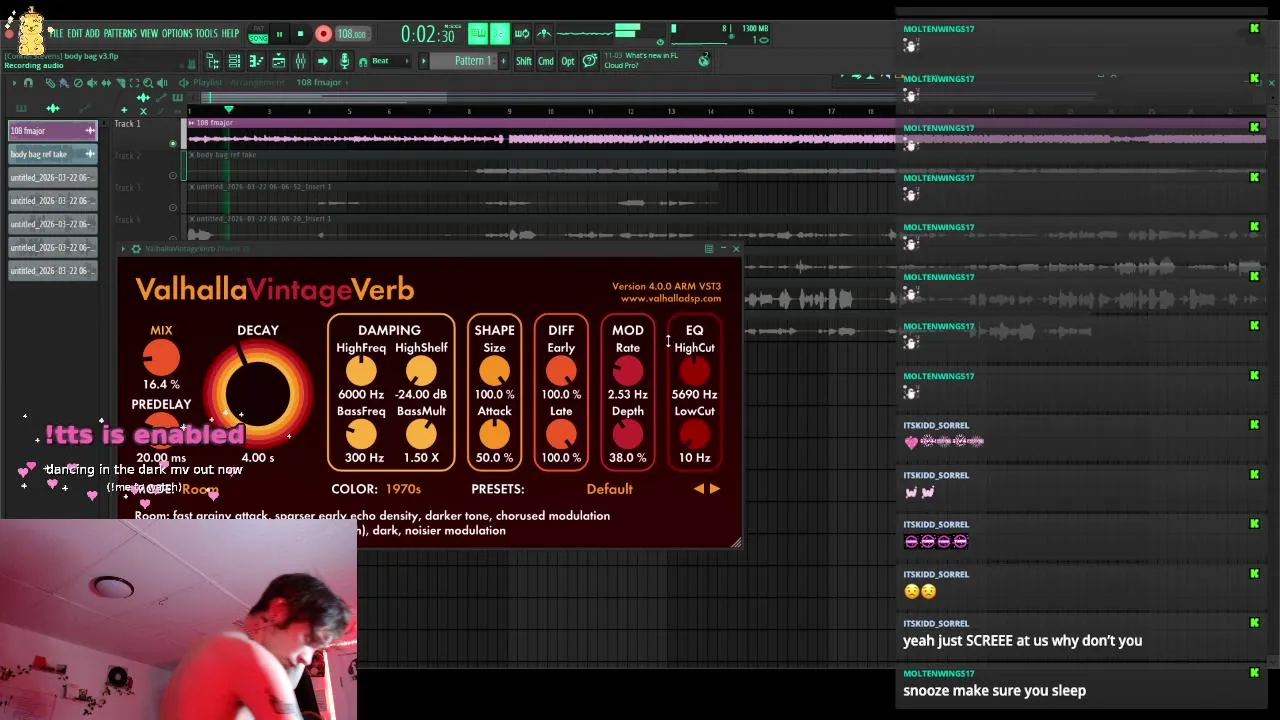Image resolution: width=1280 pixels, height=720 pixels.
Task: Click the large DECAY knob
Action: tap(258, 394)
